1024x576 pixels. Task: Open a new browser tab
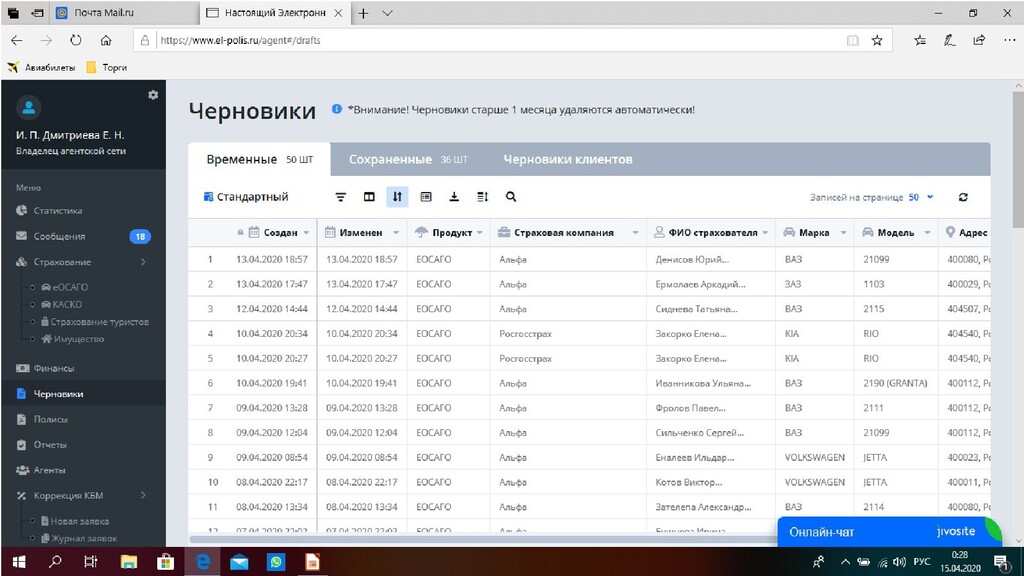click(x=364, y=13)
